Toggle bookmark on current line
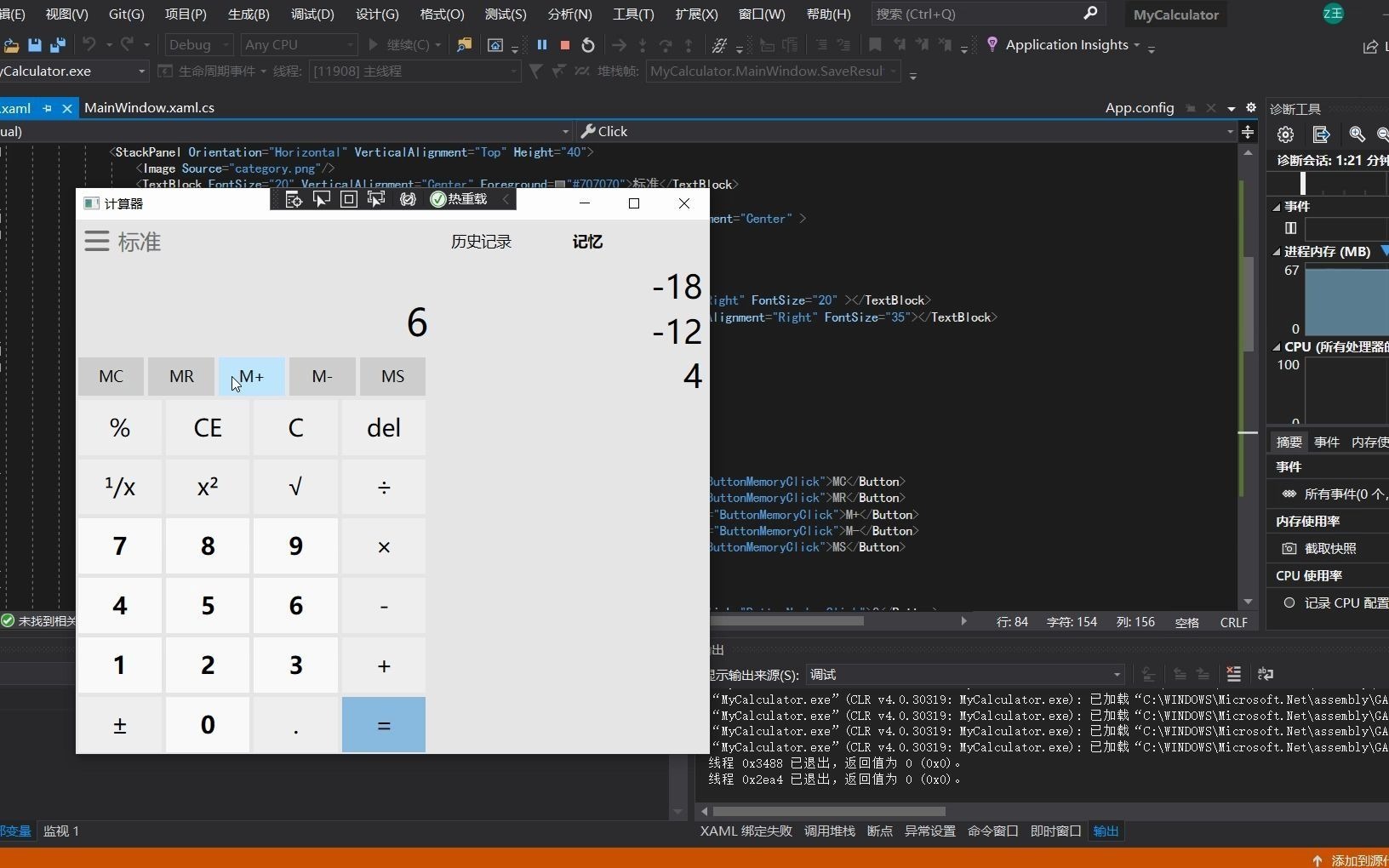This screenshot has height=868, width=1389. pyautogui.click(x=875, y=45)
